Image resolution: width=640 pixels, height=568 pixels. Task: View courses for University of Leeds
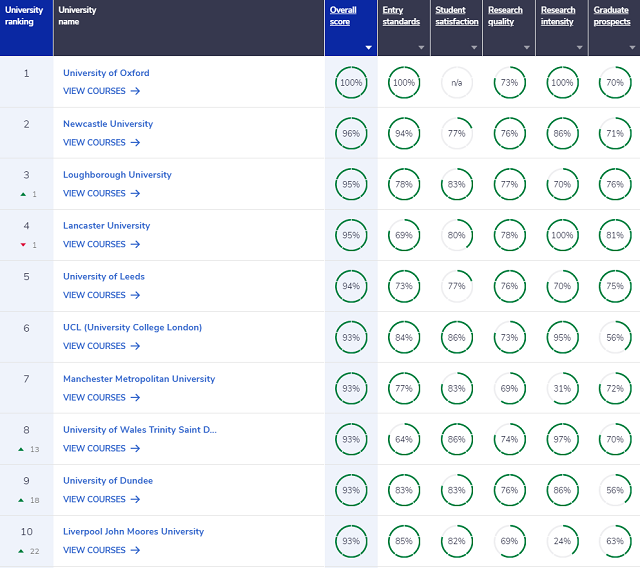click(x=101, y=295)
